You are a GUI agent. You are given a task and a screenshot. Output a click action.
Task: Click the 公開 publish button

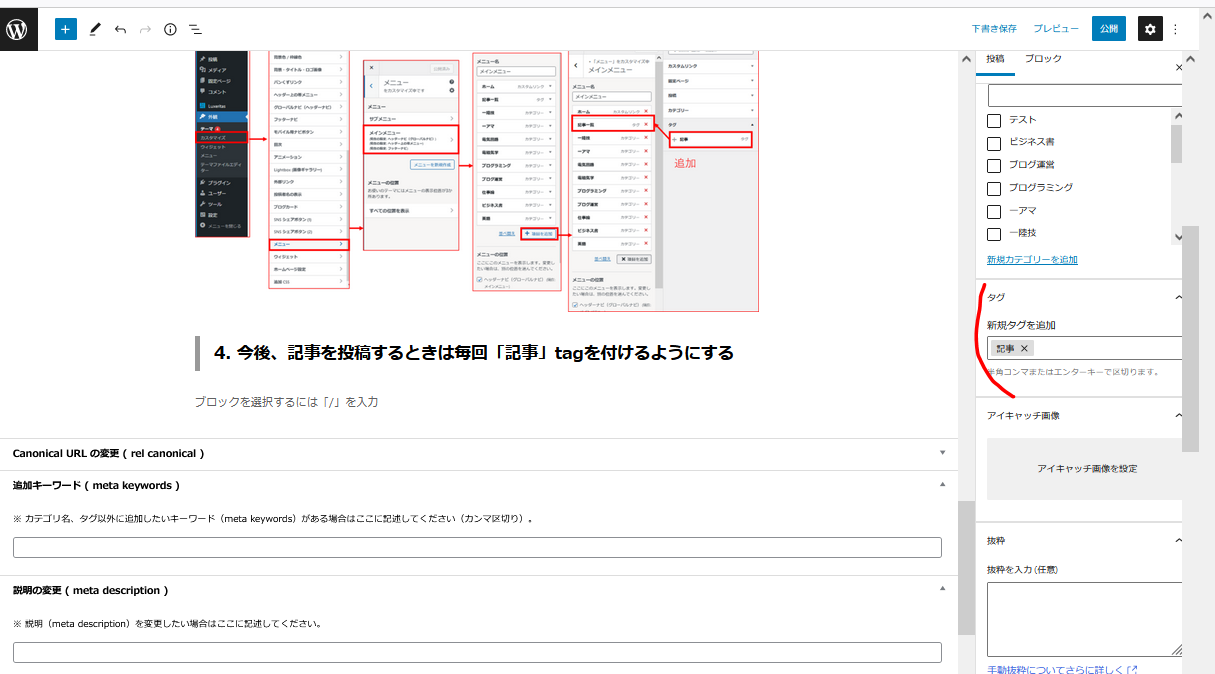pos(1108,29)
